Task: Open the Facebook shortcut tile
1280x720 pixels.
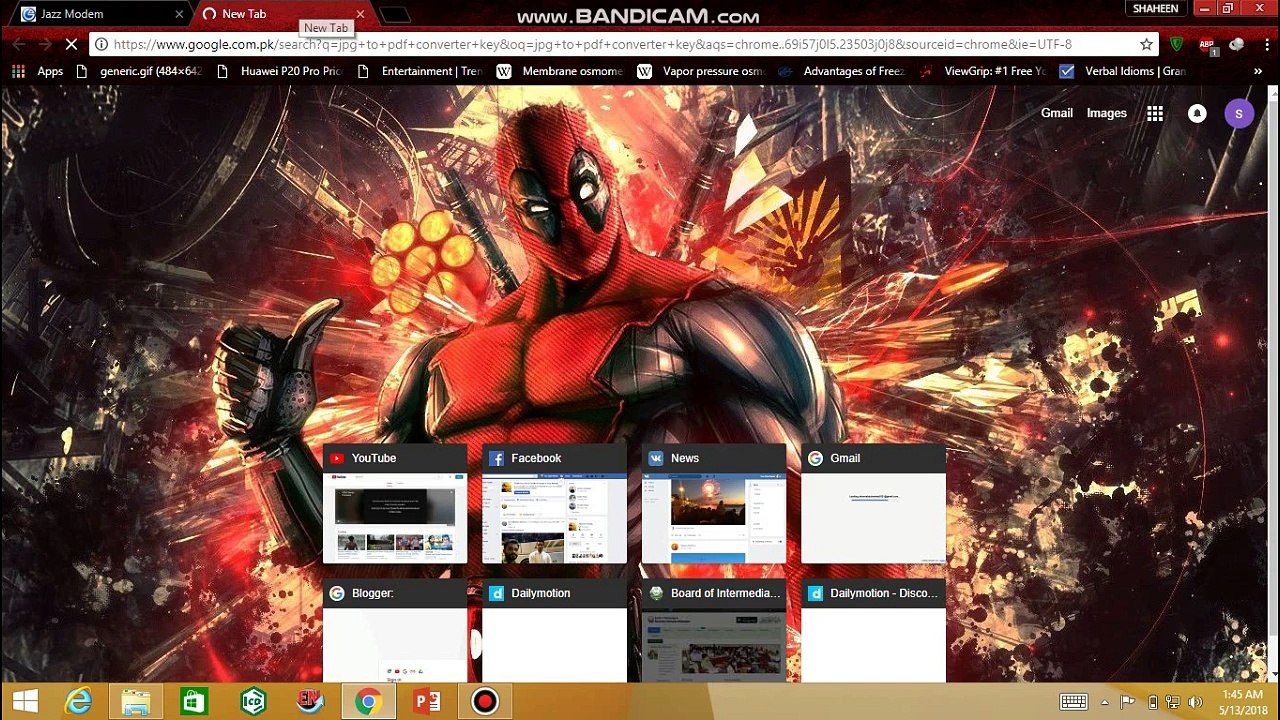Action: coord(554,504)
